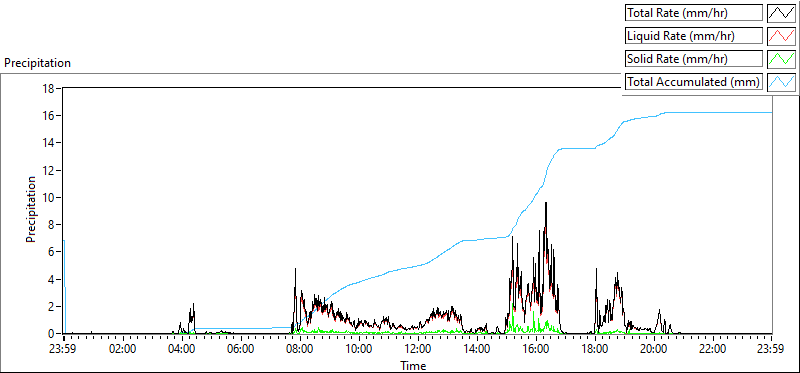Click the Total Rate black line icon

click(x=781, y=13)
